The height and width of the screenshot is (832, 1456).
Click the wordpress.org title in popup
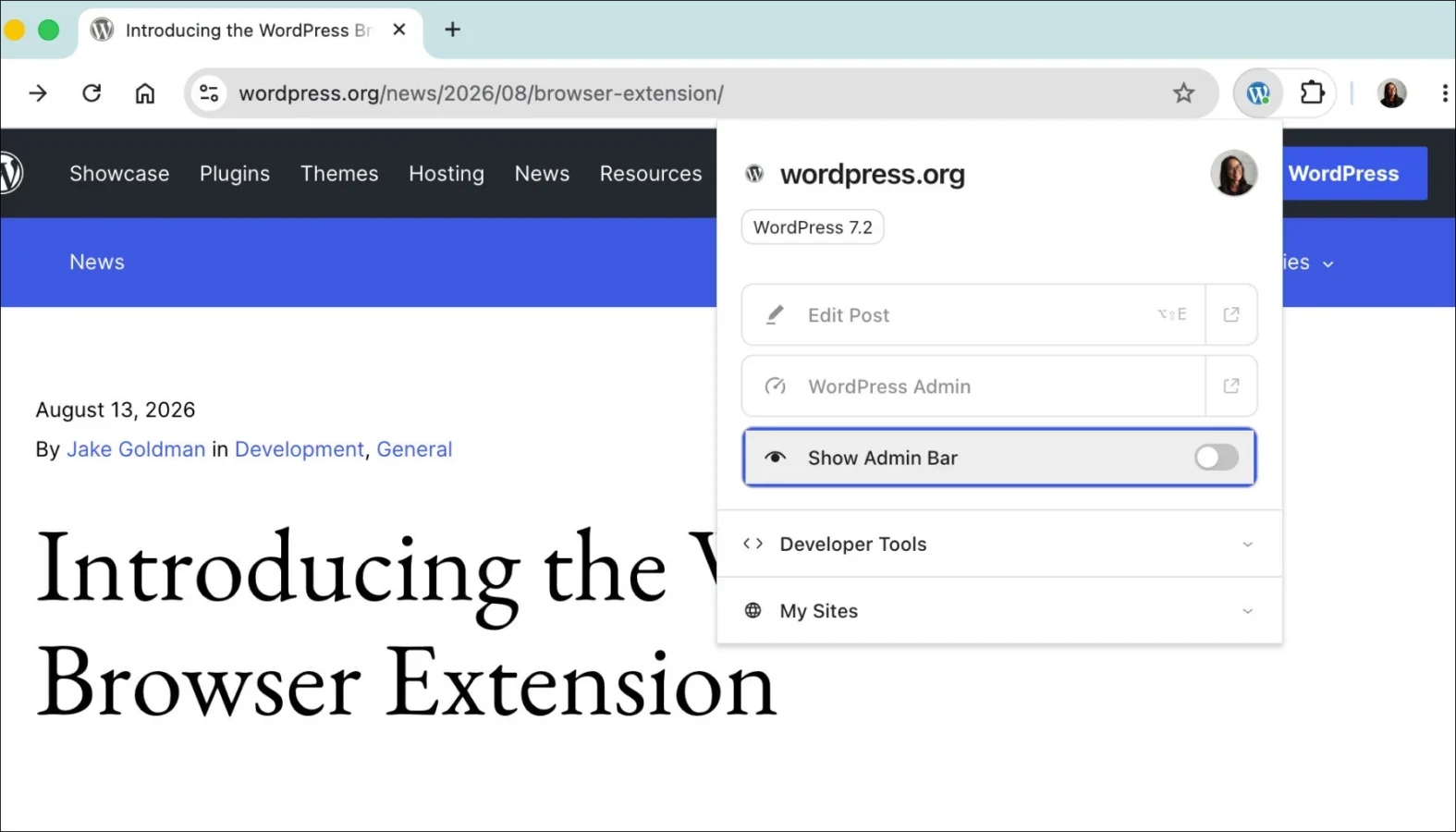pos(872,174)
